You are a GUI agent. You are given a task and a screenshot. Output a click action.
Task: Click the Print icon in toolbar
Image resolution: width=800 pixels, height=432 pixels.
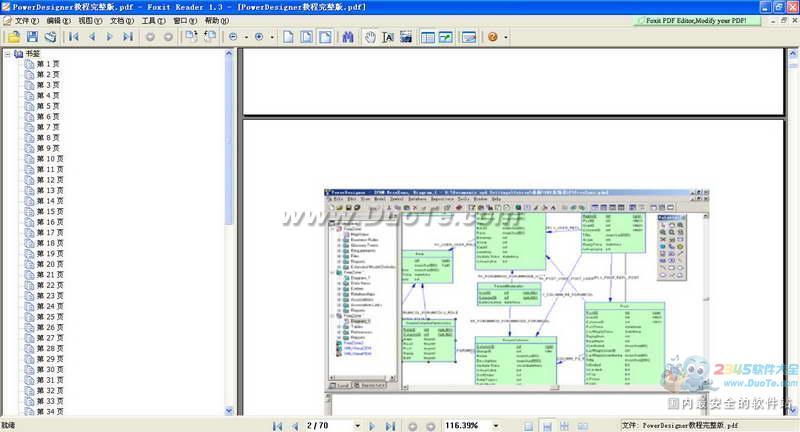tap(50, 37)
